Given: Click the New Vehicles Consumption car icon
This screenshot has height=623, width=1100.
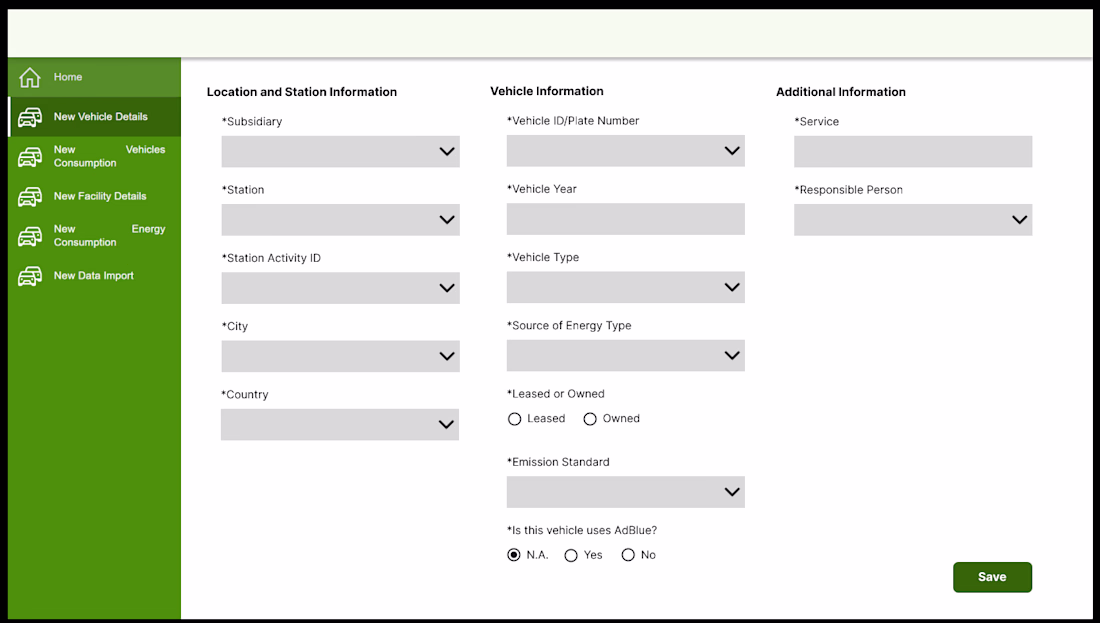Looking at the screenshot, I should click(x=30, y=156).
